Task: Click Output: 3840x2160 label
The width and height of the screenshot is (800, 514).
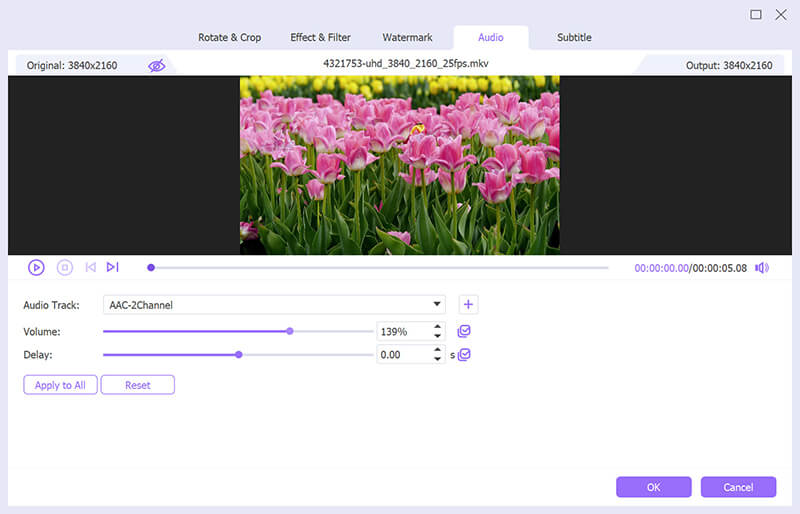Action: [x=729, y=65]
